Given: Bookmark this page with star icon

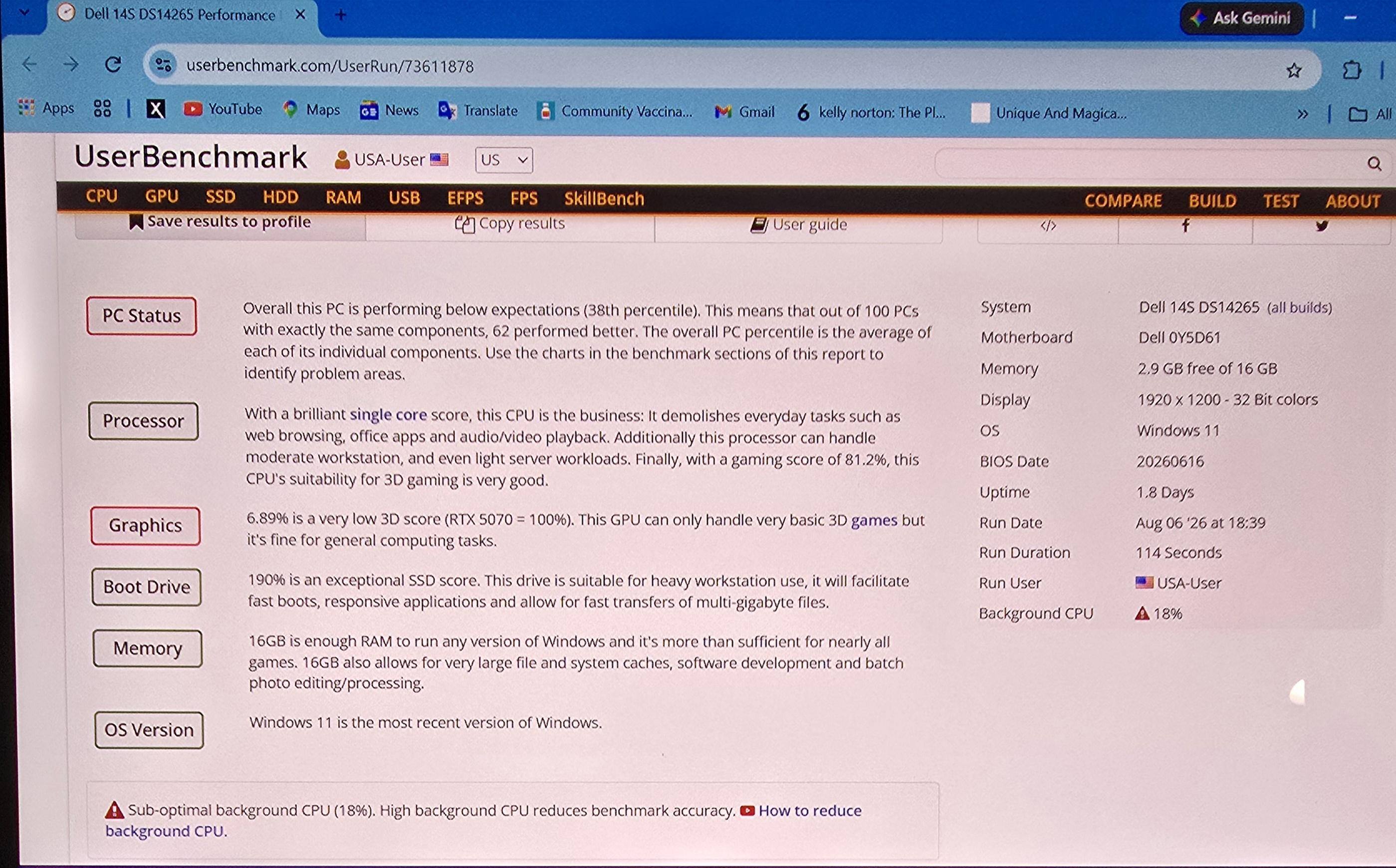Looking at the screenshot, I should coord(1294,70).
